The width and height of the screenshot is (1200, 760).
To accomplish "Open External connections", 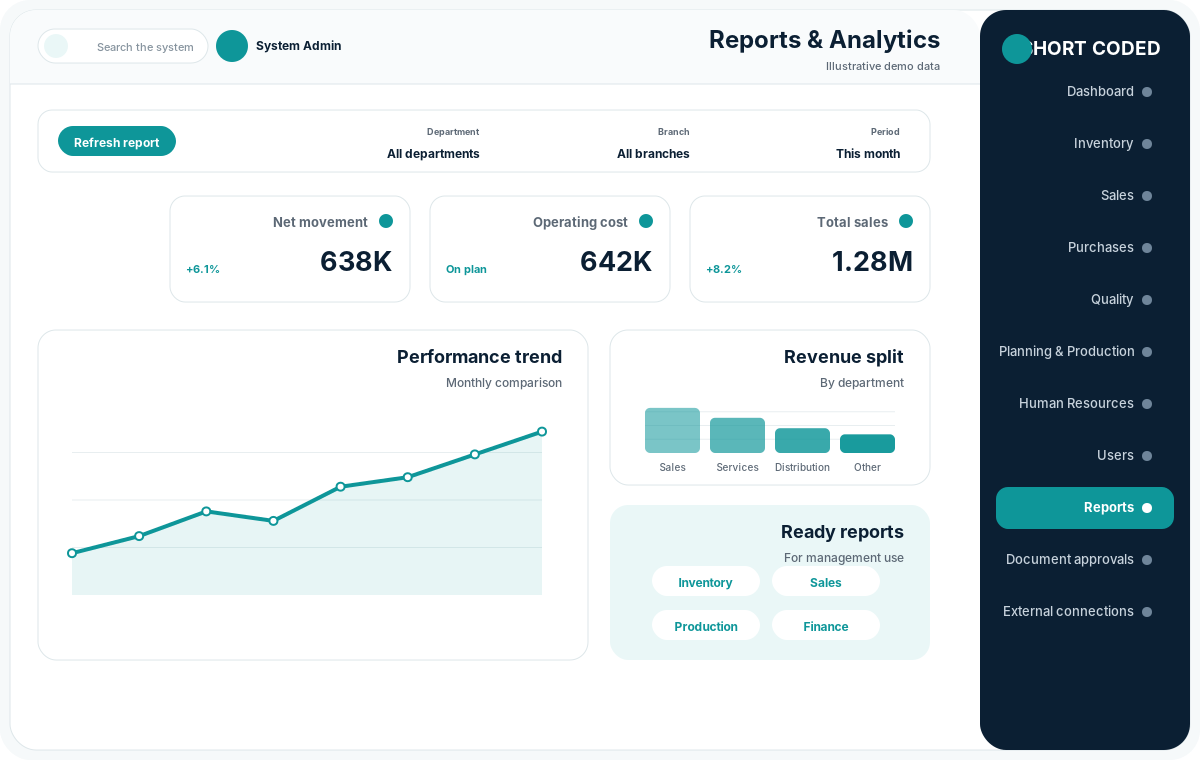I will click(x=1085, y=611).
